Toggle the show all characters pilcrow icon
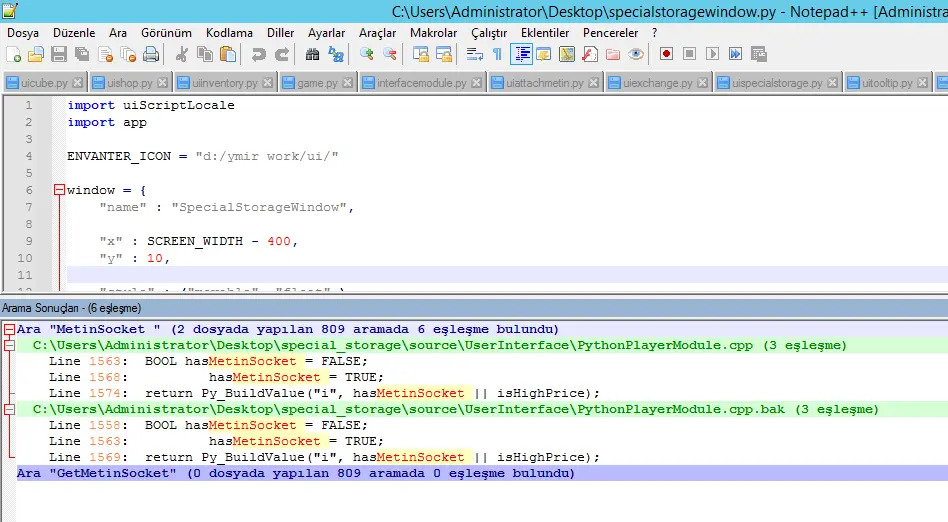 point(497,54)
